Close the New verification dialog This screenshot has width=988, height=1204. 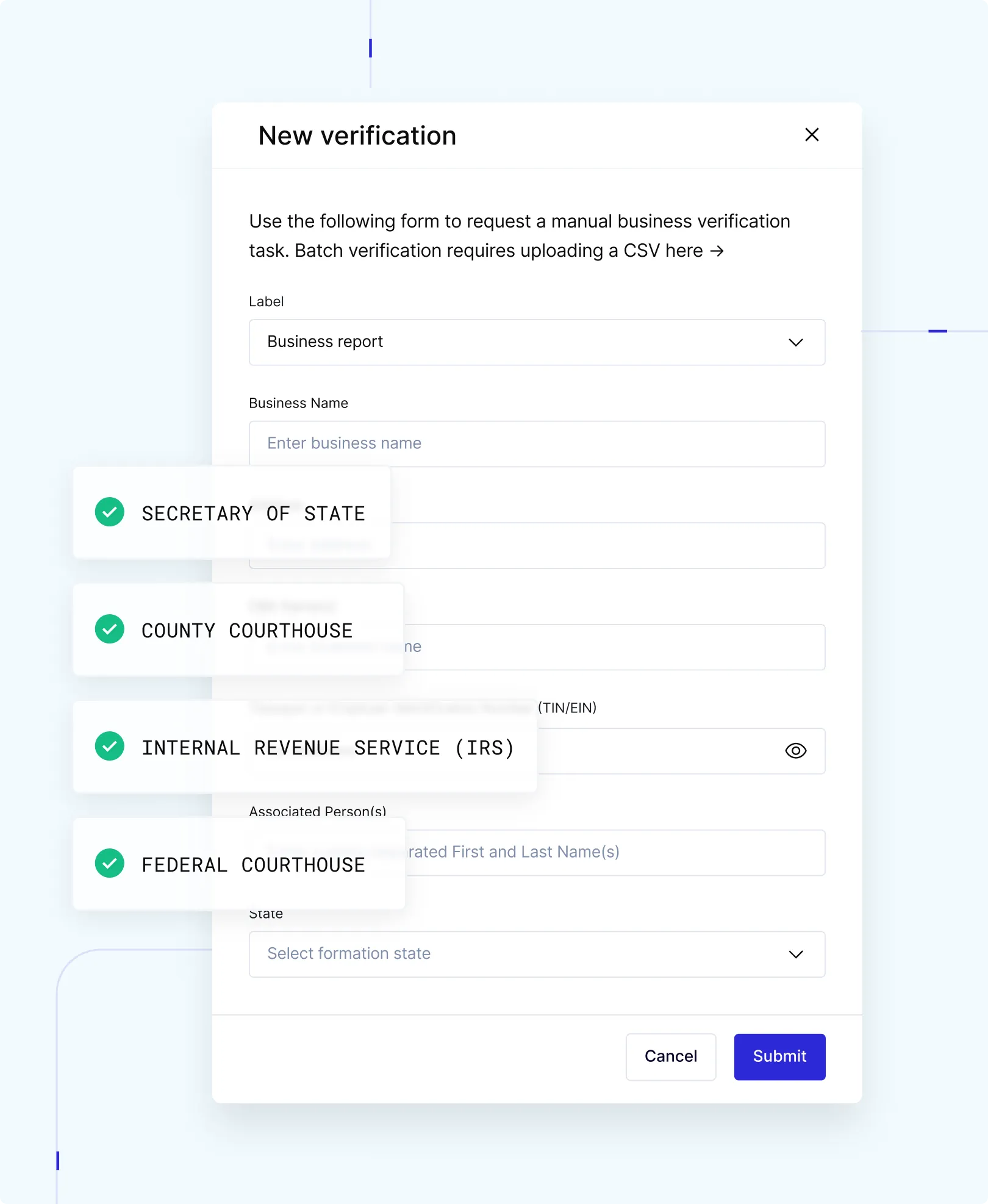point(812,135)
